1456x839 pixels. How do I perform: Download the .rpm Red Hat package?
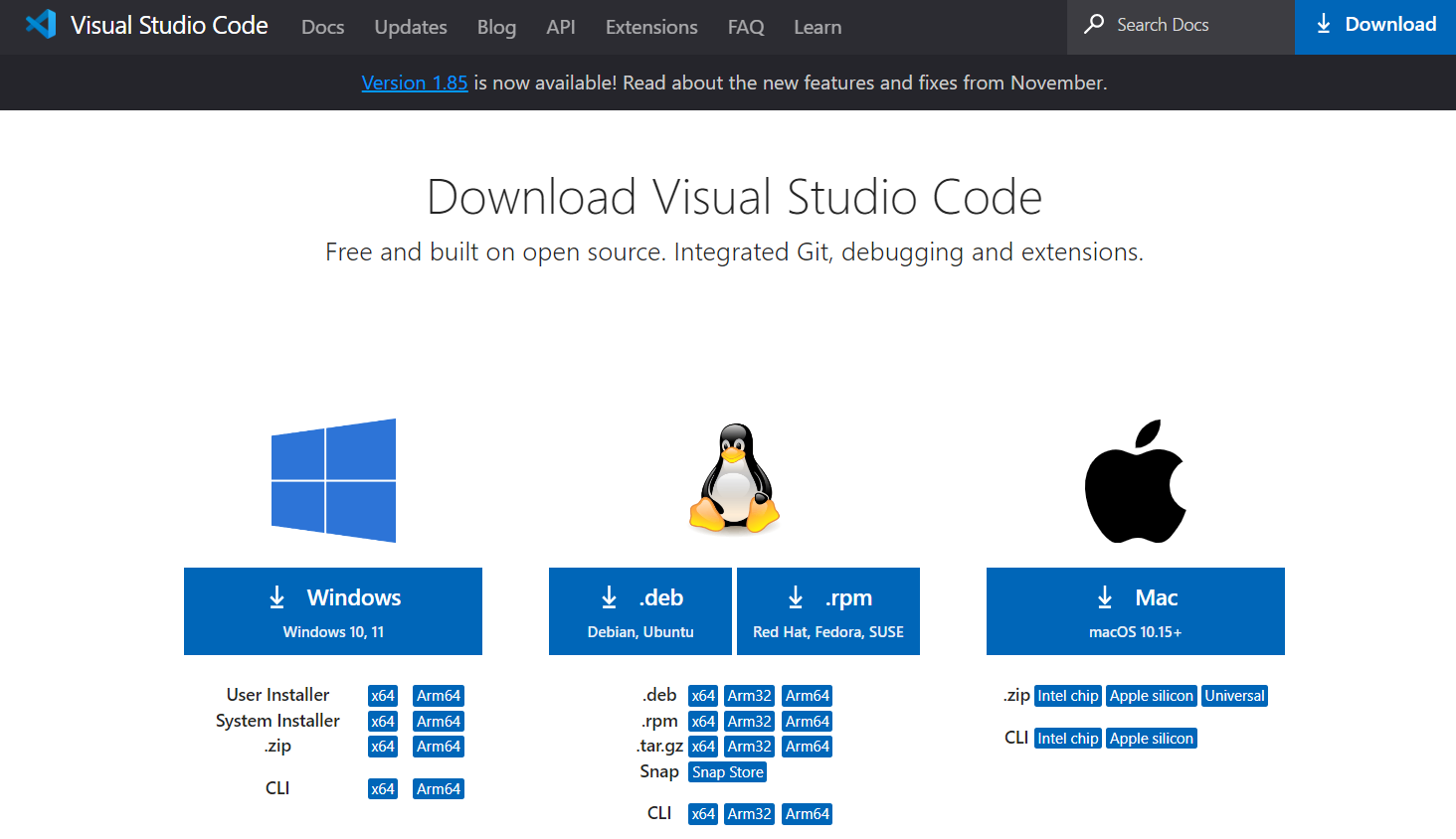click(x=828, y=611)
